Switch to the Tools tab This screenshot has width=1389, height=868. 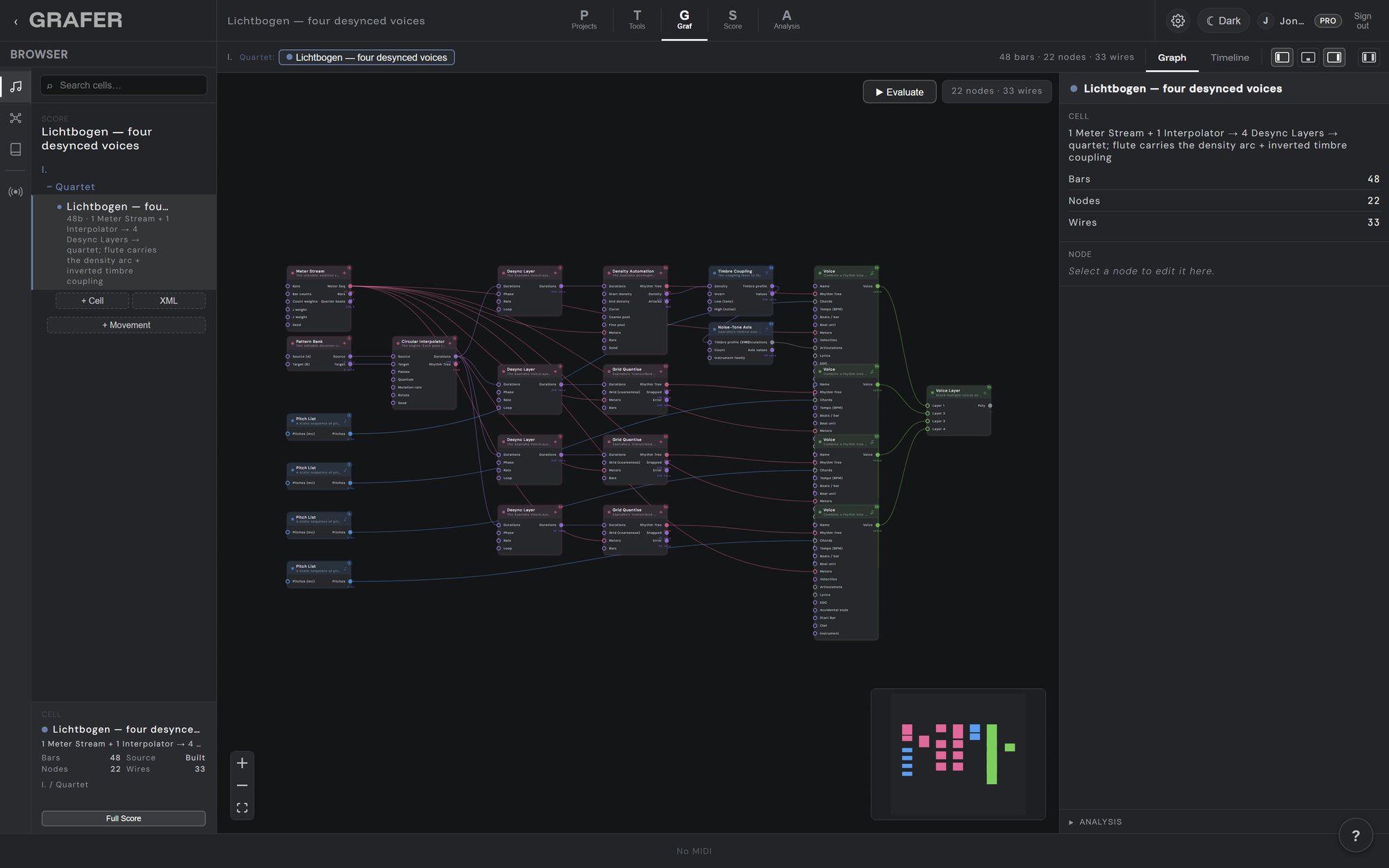point(637,19)
